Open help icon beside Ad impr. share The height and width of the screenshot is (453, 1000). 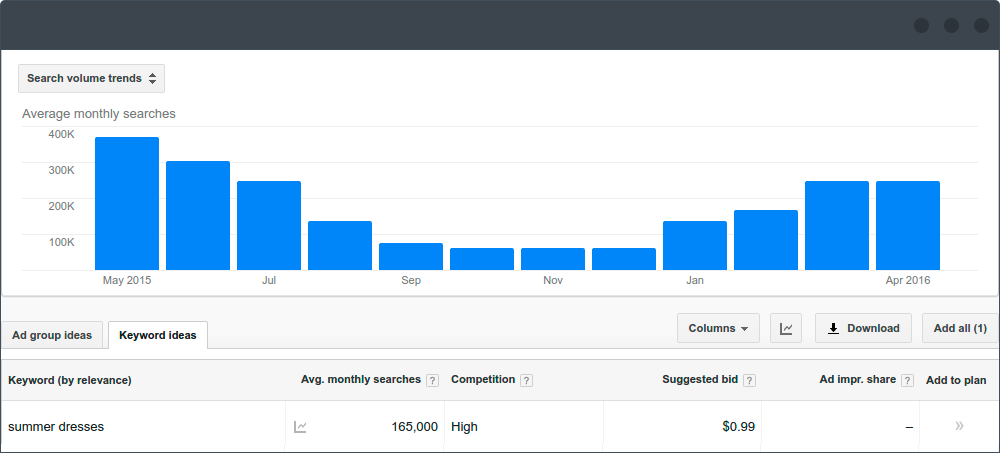click(908, 380)
